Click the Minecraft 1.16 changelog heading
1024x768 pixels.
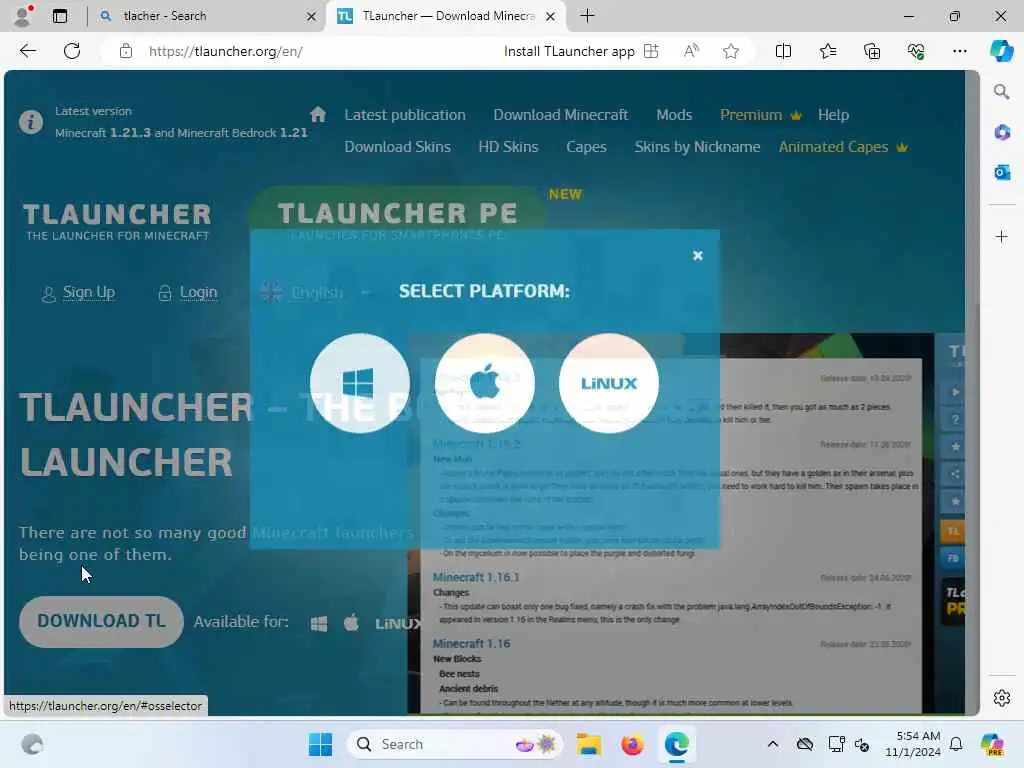click(472, 644)
